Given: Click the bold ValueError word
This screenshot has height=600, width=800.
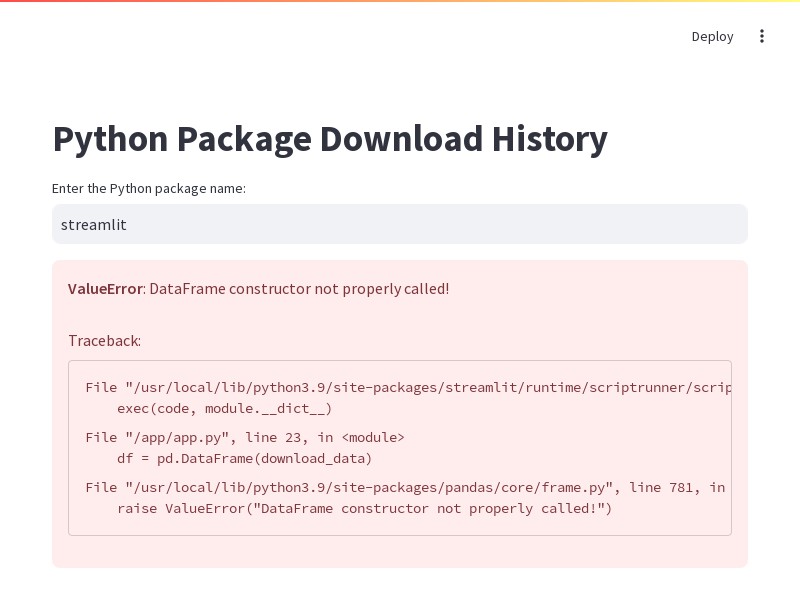Looking at the screenshot, I should 105,288.
